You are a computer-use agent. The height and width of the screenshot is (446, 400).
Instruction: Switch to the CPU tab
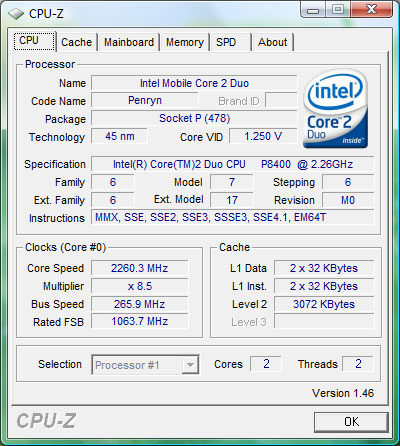click(35, 41)
